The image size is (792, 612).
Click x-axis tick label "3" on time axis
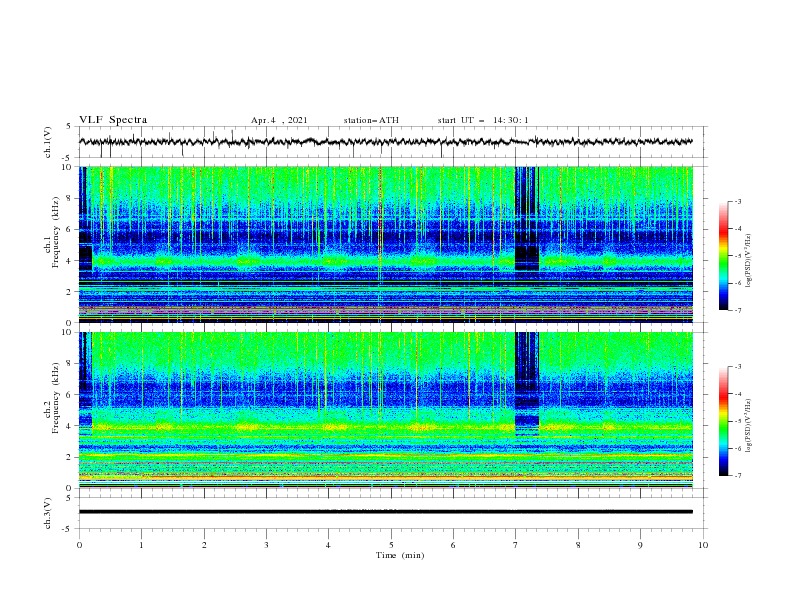point(266,545)
